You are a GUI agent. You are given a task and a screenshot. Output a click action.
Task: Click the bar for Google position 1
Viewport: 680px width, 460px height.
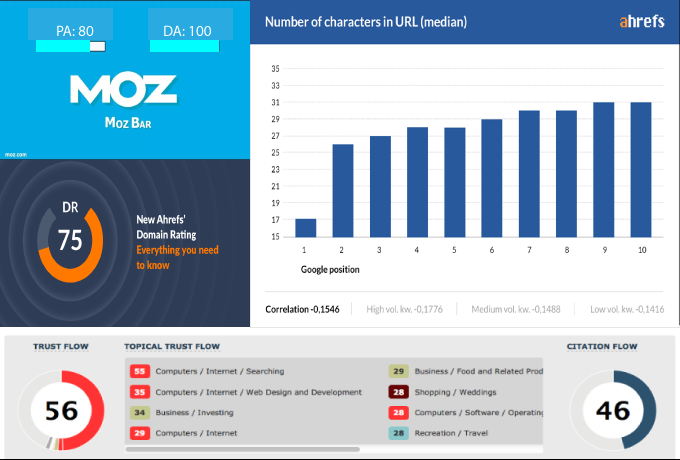306,228
